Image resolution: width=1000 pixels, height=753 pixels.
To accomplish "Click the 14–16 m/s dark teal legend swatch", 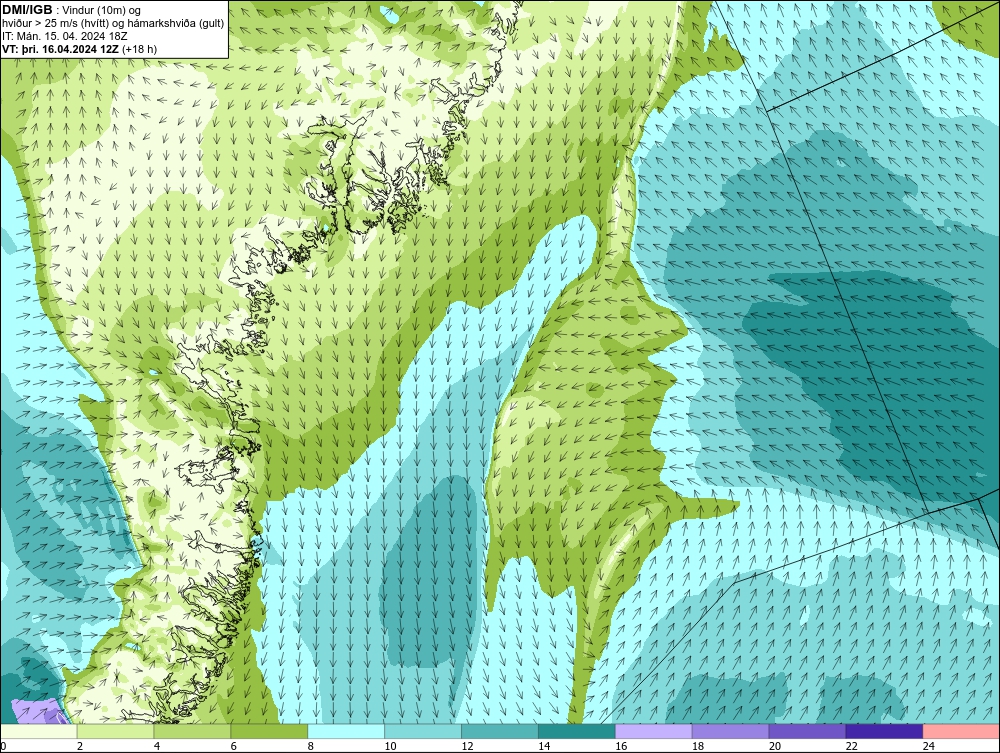I will pyautogui.click(x=577, y=731).
